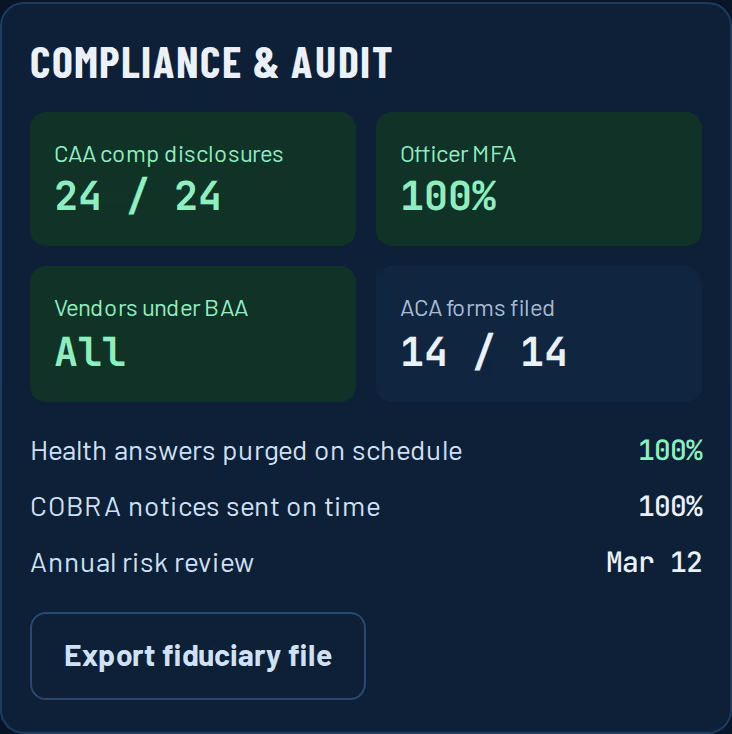Select the ACA forms filed card
732x734 pixels.
point(539,334)
